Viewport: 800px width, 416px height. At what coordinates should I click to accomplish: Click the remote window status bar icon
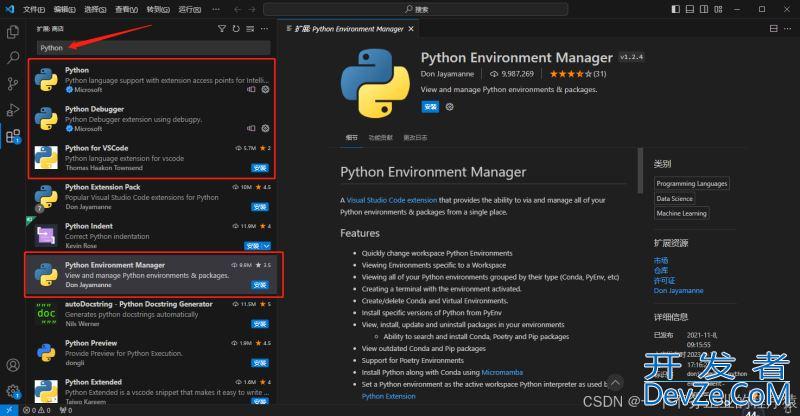[9, 410]
